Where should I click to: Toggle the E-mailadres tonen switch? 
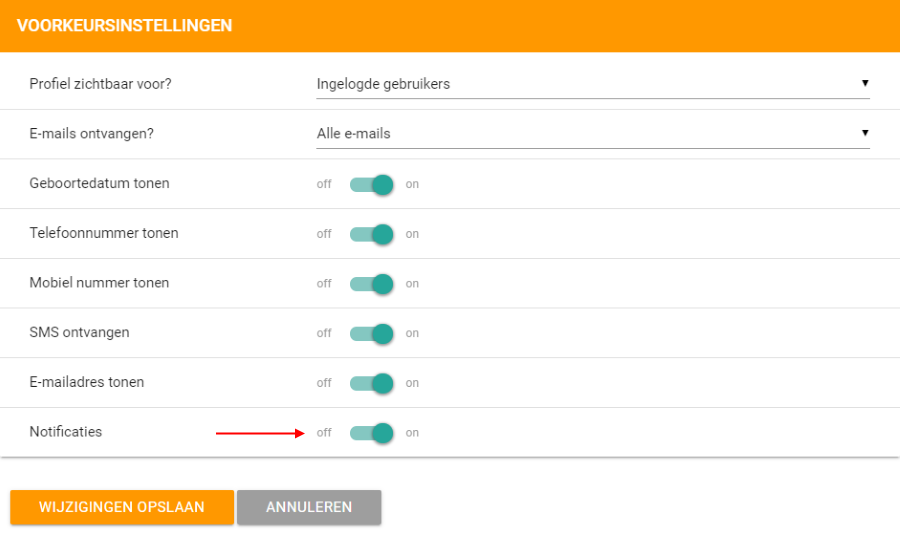[372, 383]
